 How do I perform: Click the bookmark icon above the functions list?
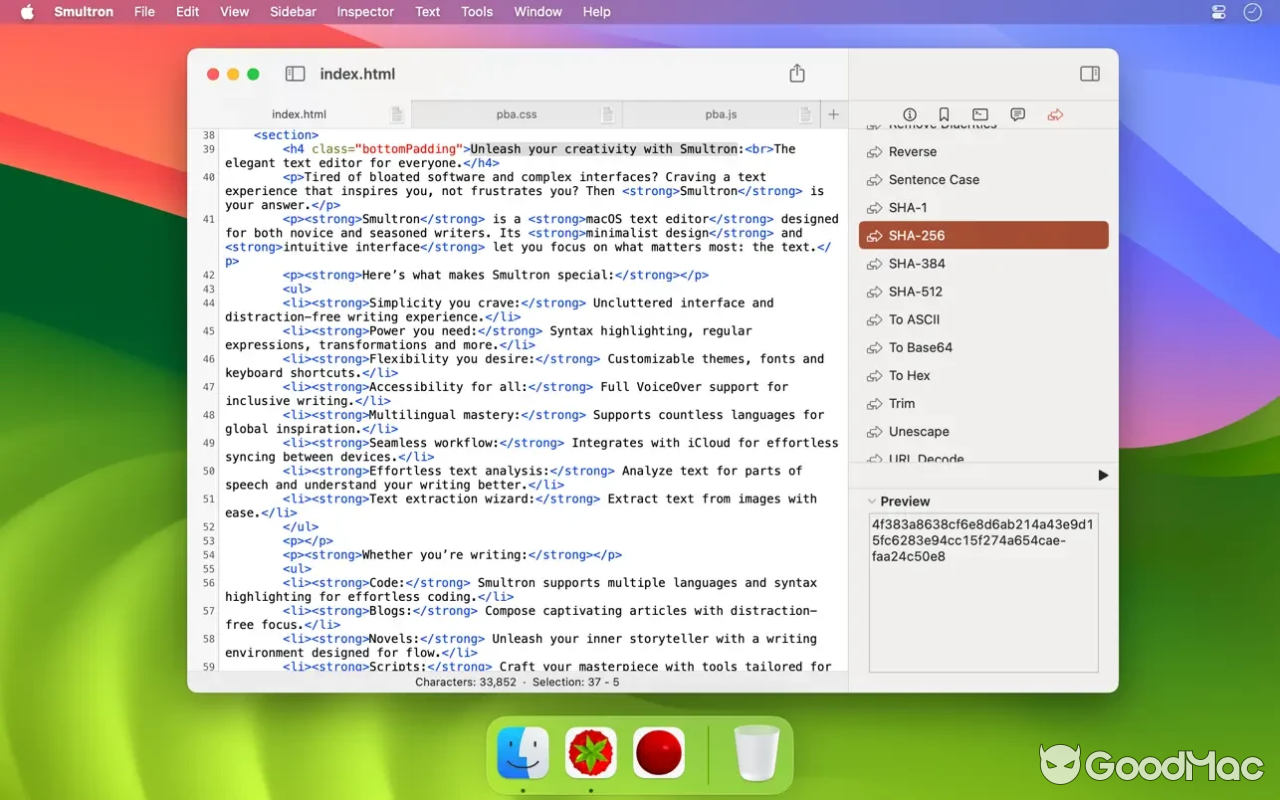click(943, 114)
